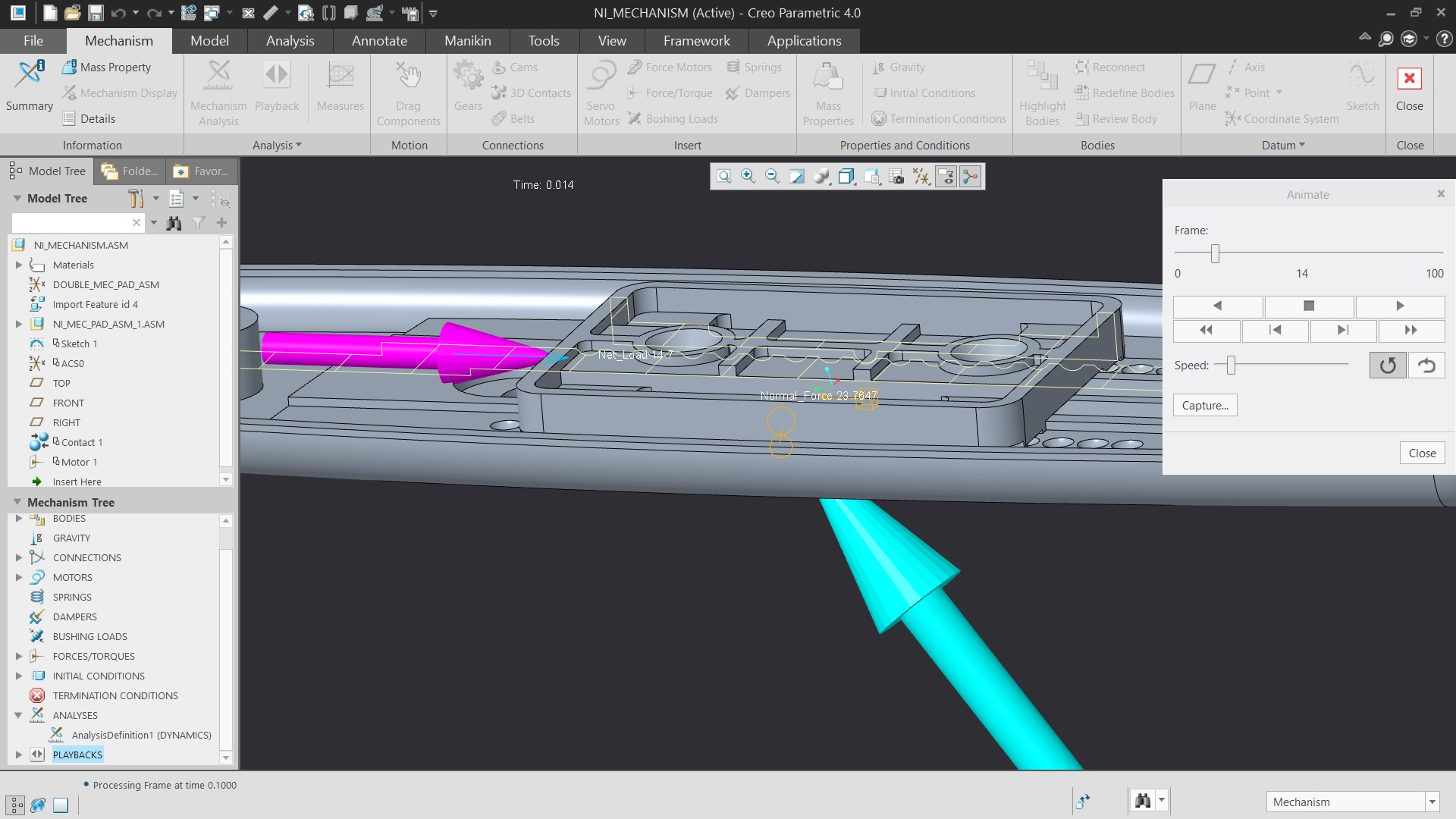Open the Mechanism selection filter dropdown
Viewport: 1456px width, 819px height.
pyautogui.click(x=1432, y=802)
